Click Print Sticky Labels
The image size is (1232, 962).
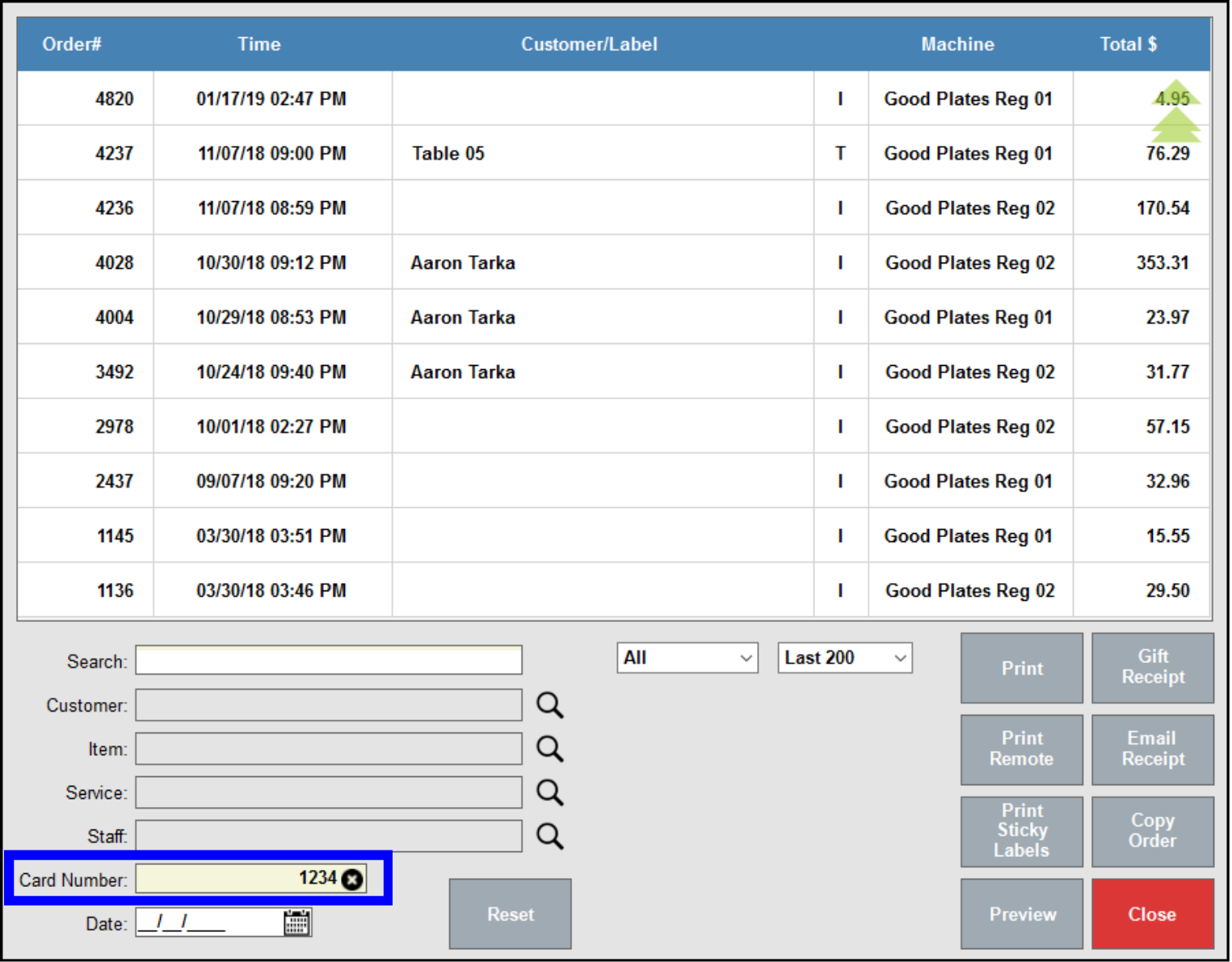1021,831
